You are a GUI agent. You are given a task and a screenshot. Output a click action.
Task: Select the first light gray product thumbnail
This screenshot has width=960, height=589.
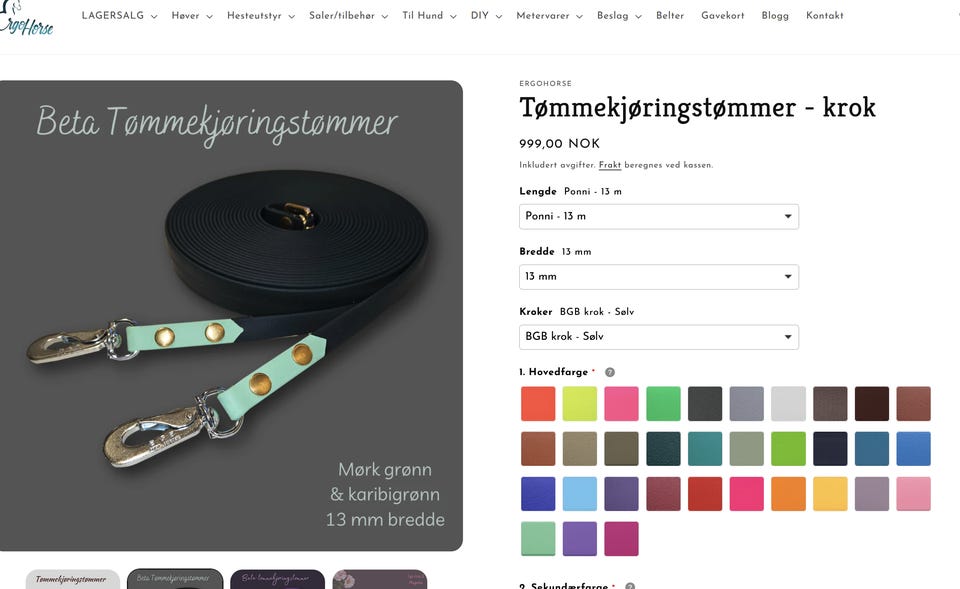tap(72, 579)
